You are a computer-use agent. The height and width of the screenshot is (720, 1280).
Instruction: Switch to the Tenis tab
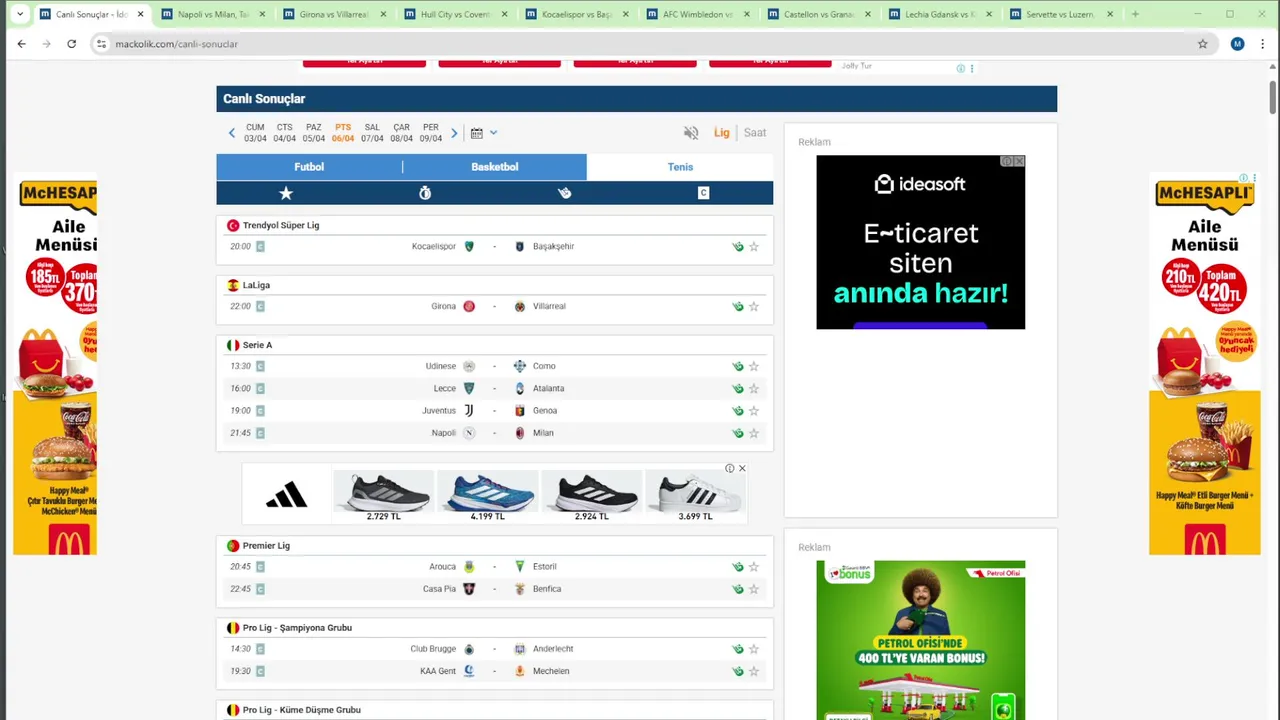680,167
